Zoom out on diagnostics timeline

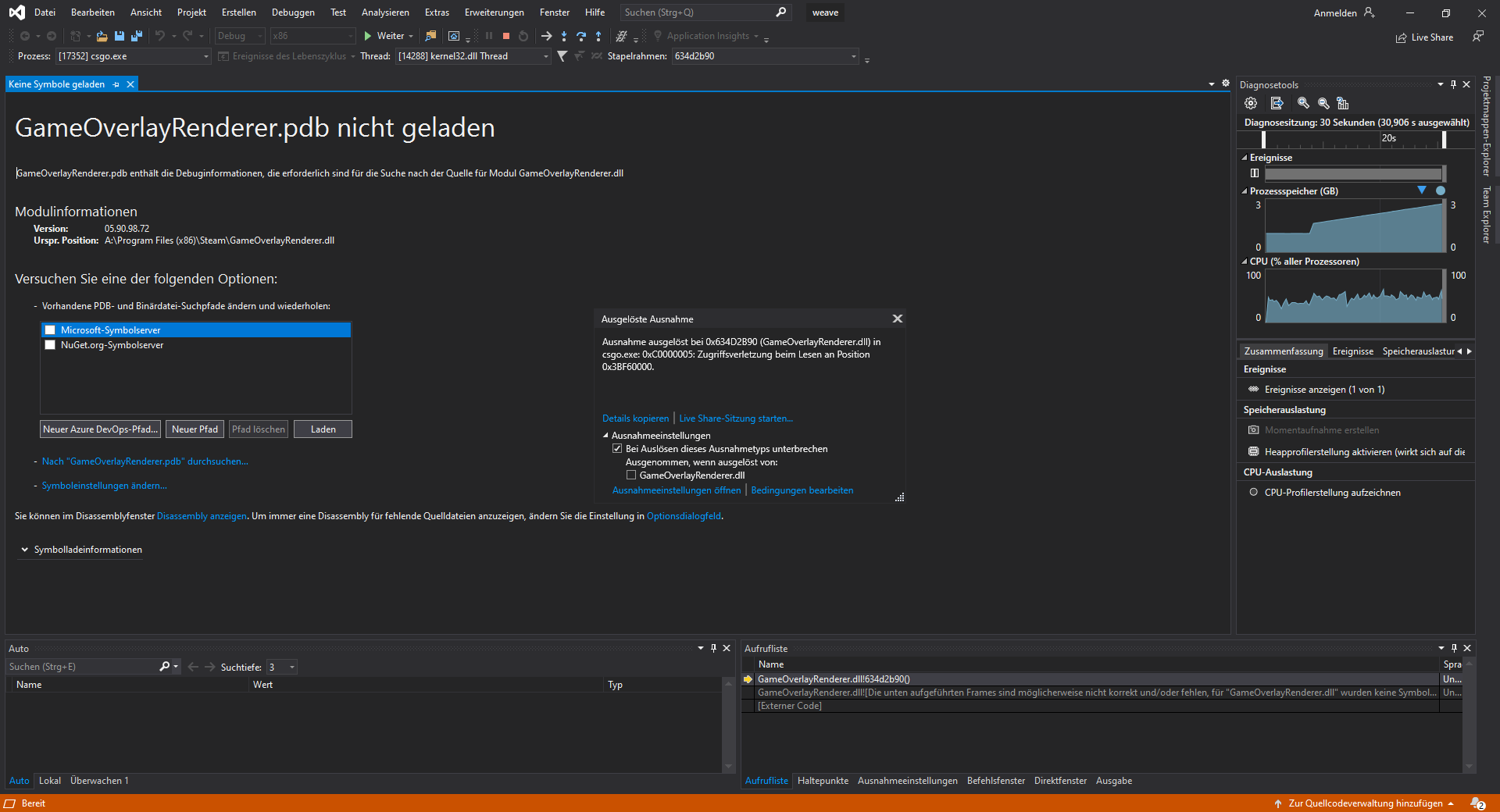pyautogui.click(x=1323, y=103)
